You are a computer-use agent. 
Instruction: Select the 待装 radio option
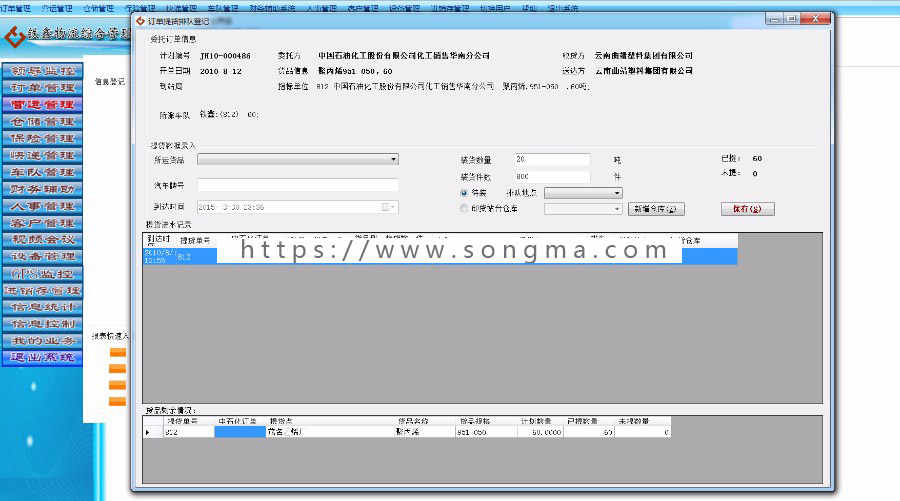click(x=464, y=193)
